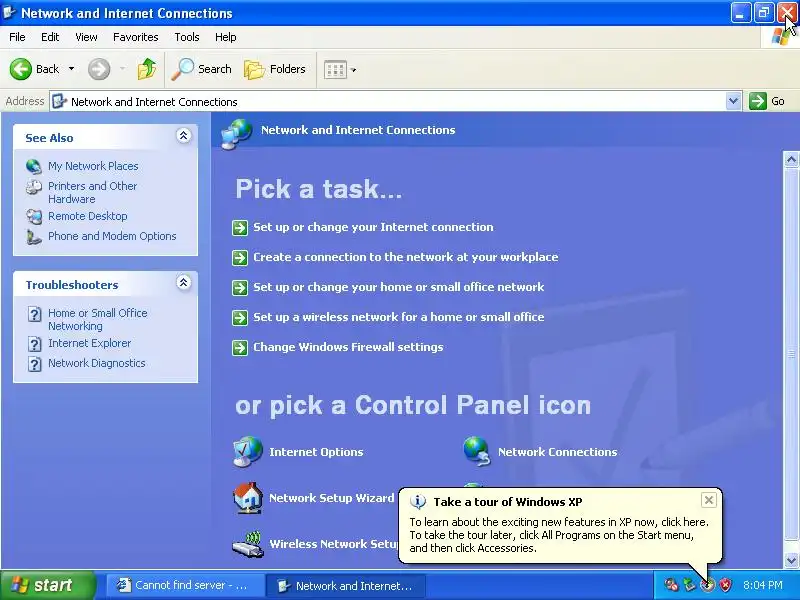The height and width of the screenshot is (600, 800).
Task: Open the Network Setup Wizard house icon
Action: click(x=248, y=497)
